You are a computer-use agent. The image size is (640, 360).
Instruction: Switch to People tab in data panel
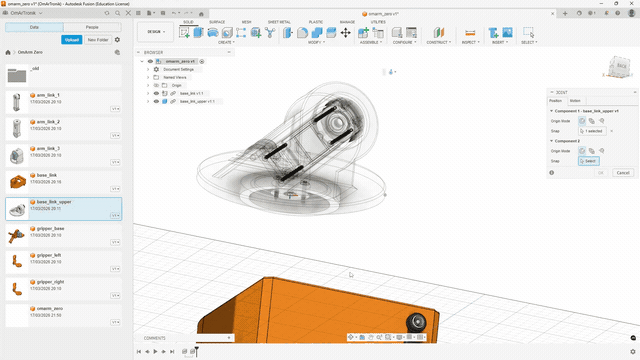[92, 27]
